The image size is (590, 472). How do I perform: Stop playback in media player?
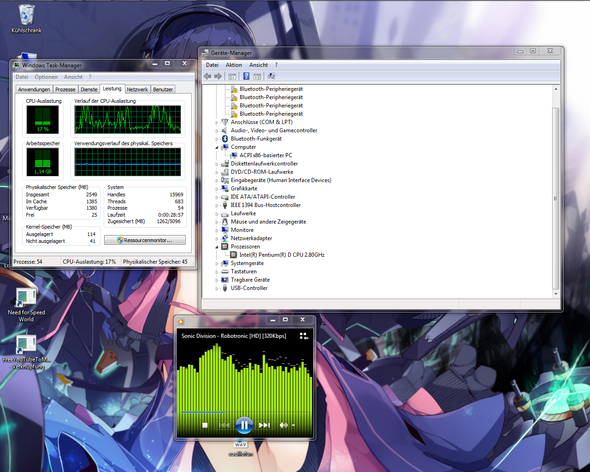click(x=205, y=425)
